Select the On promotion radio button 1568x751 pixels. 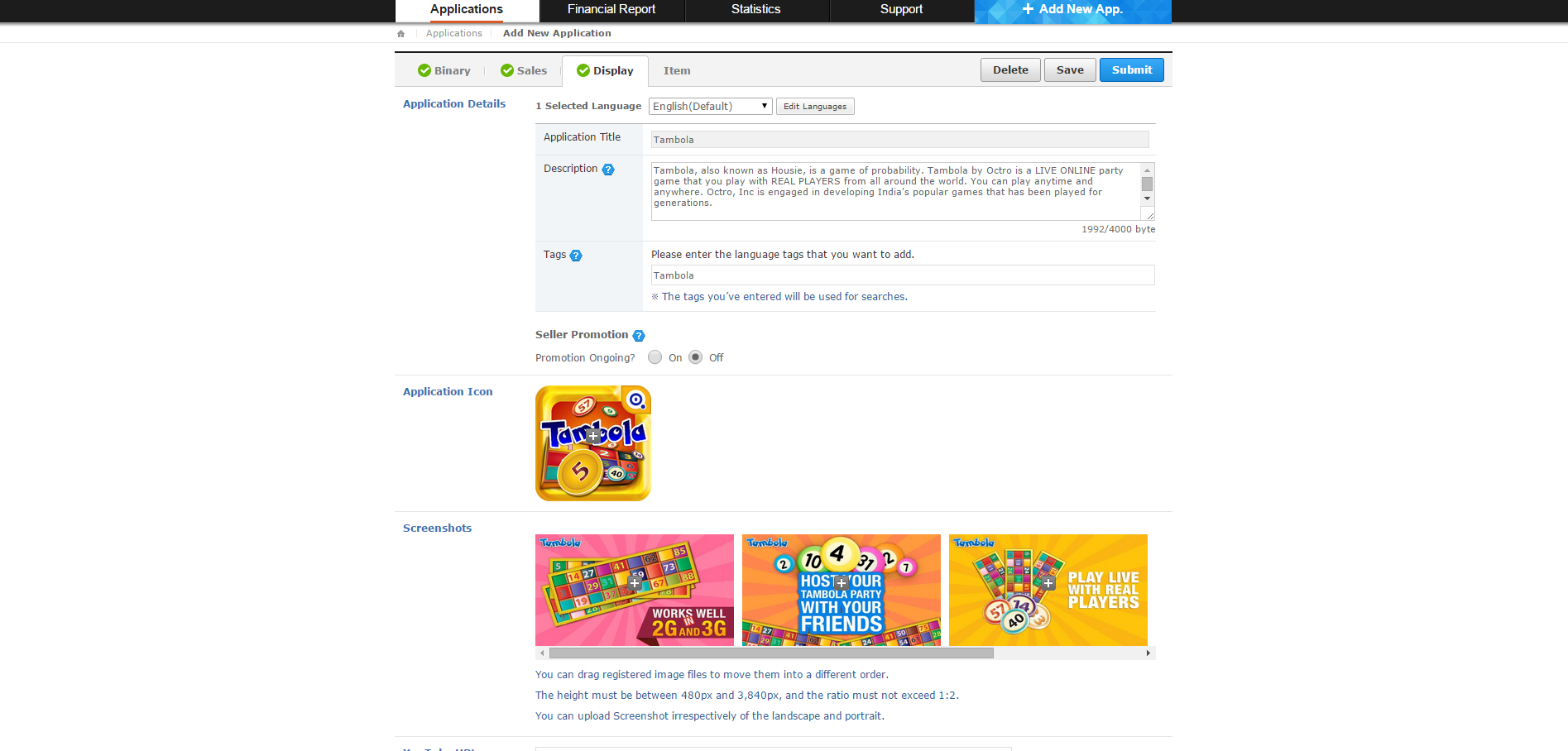[x=655, y=357]
